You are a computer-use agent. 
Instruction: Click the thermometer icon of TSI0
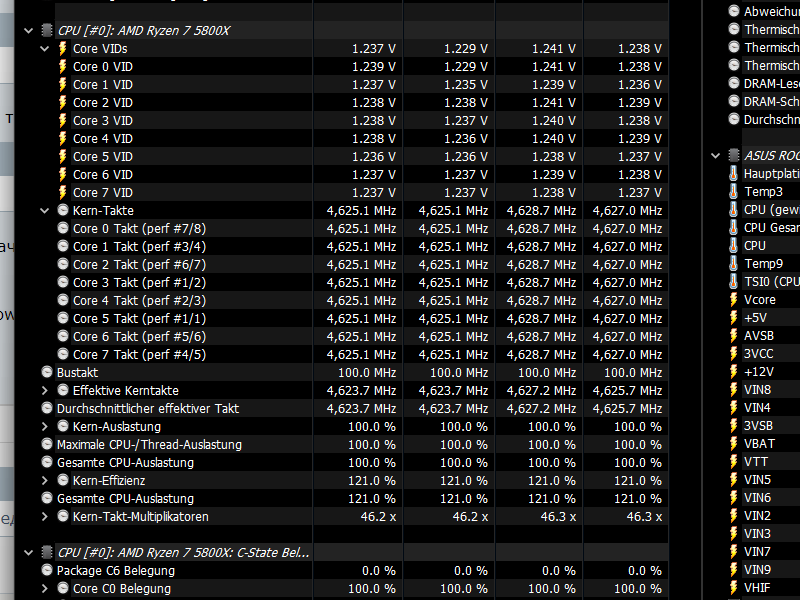pyautogui.click(x=733, y=282)
